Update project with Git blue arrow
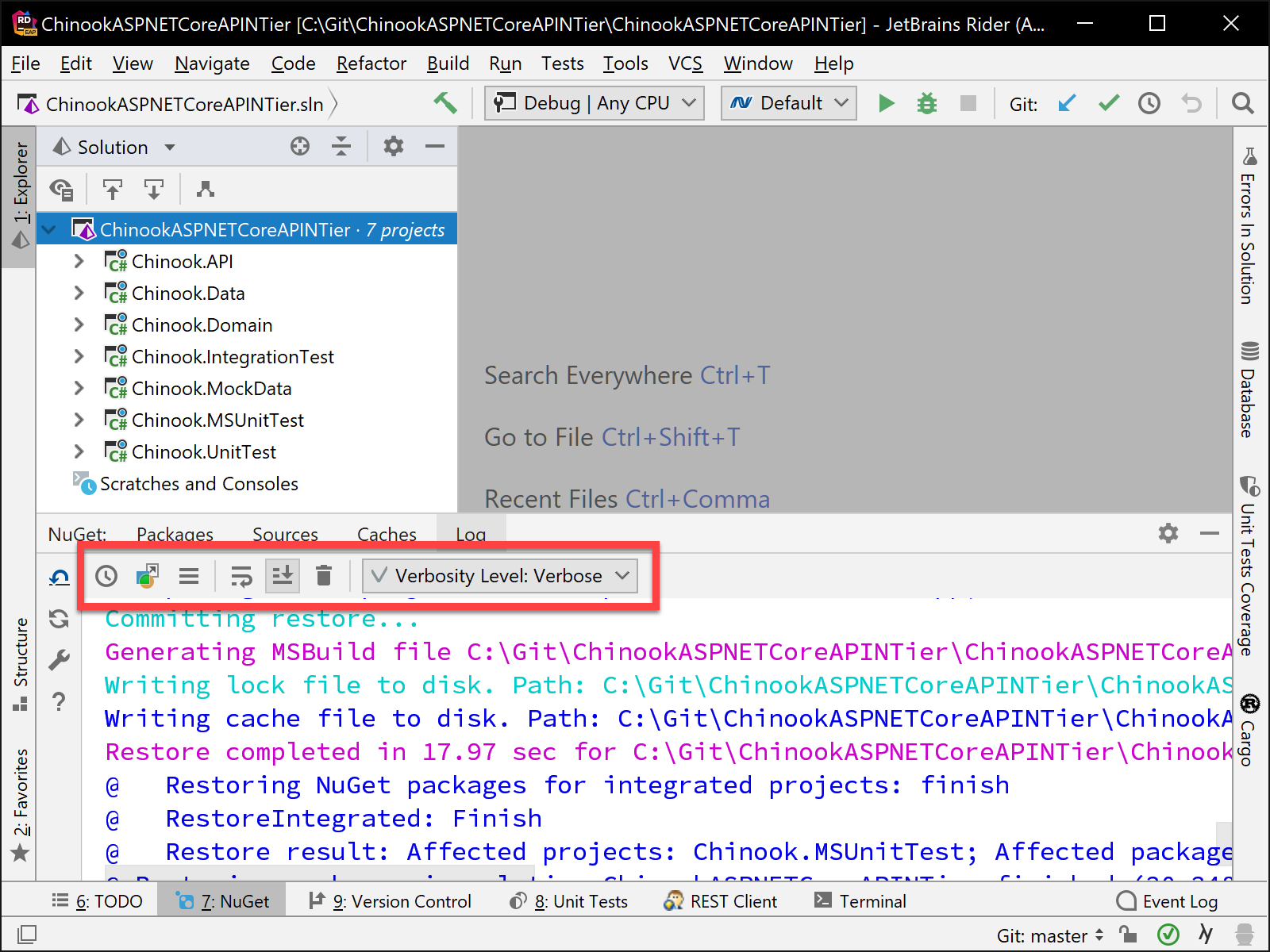Image resolution: width=1270 pixels, height=952 pixels. click(1068, 103)
